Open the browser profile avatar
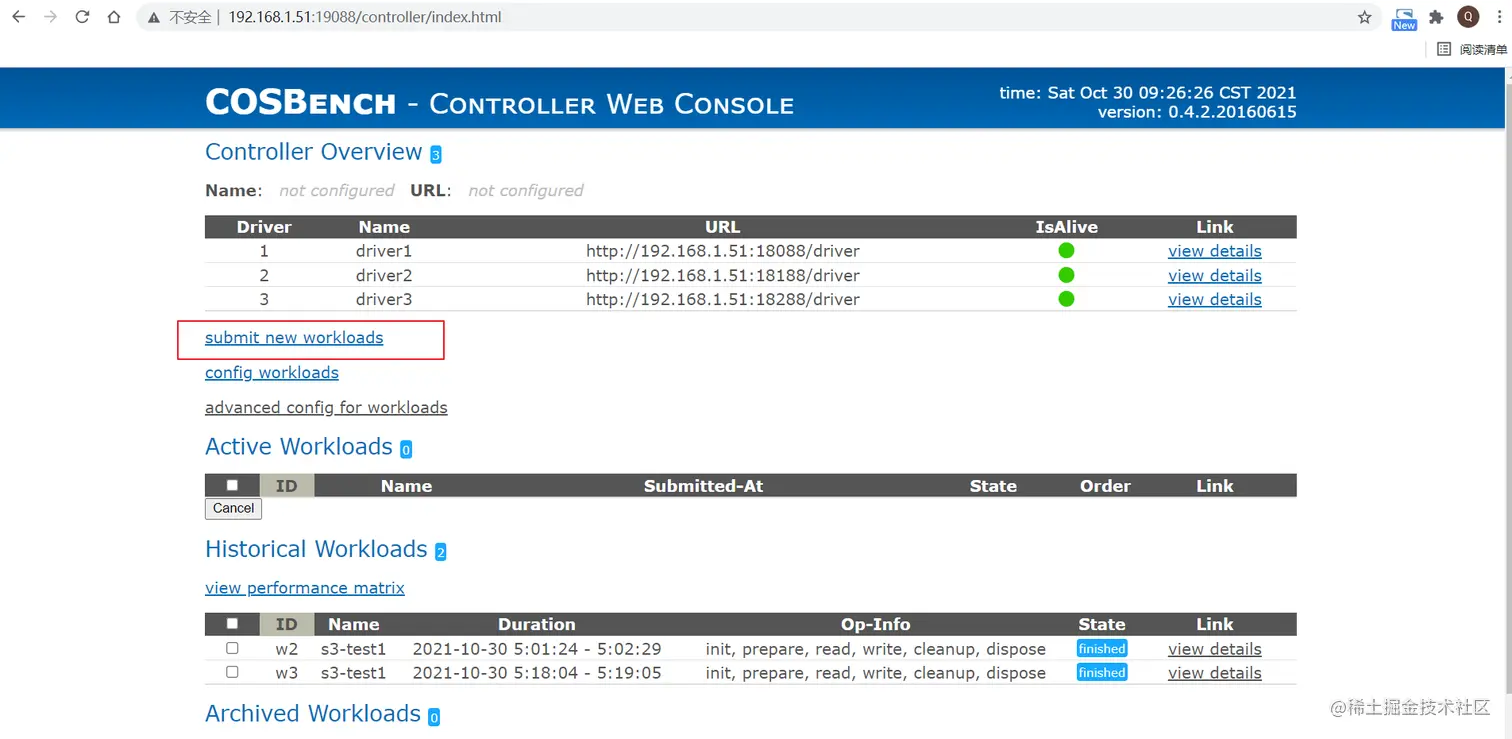This screenshot has height=739, width=1512. pyautogui.click(x=1468, y=17)
